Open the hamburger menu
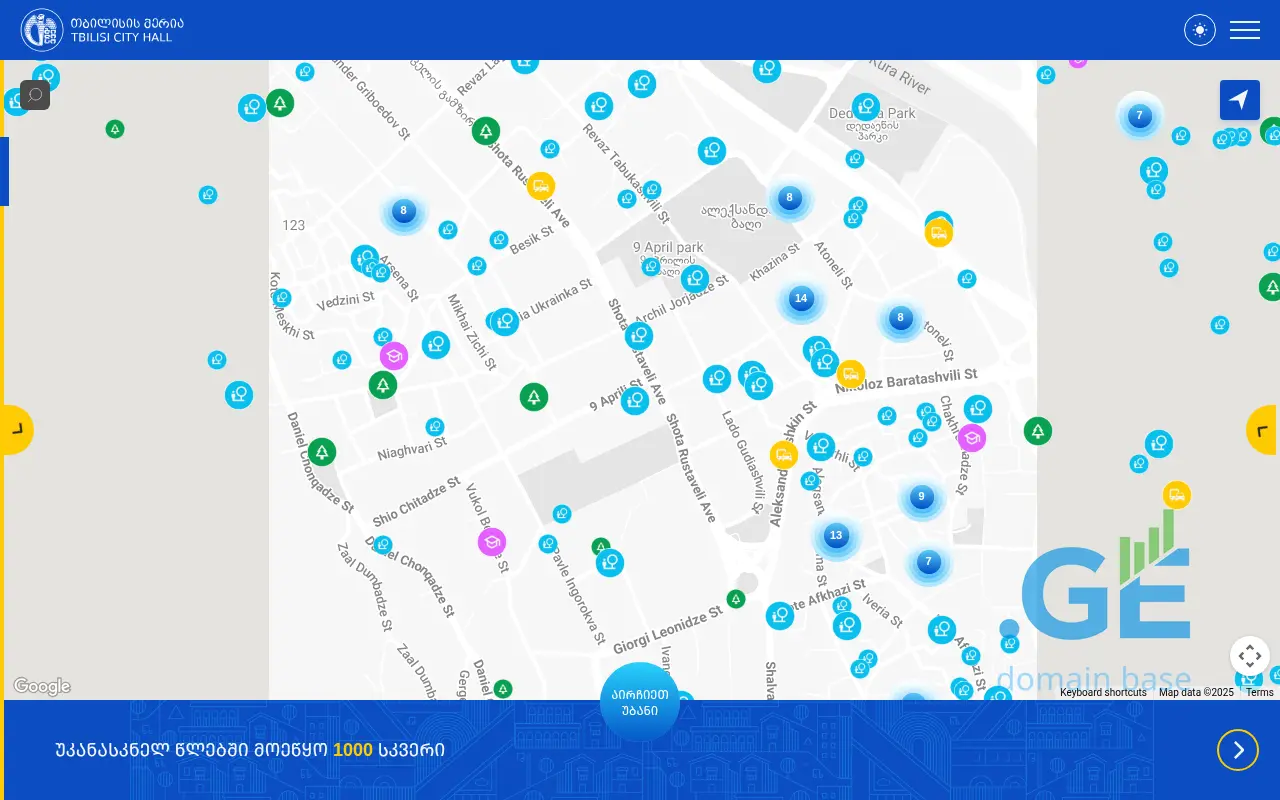This screenshot has height=800, width=1280. tap(1244, 30)
